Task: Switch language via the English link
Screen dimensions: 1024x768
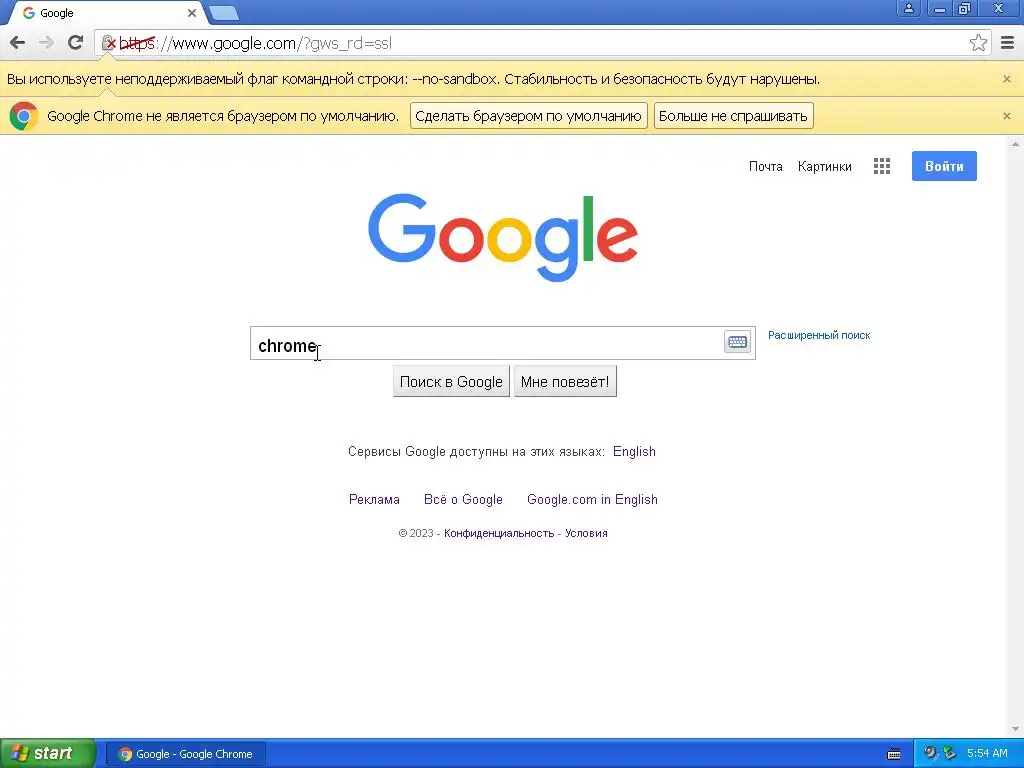Action: click(634, 452)
